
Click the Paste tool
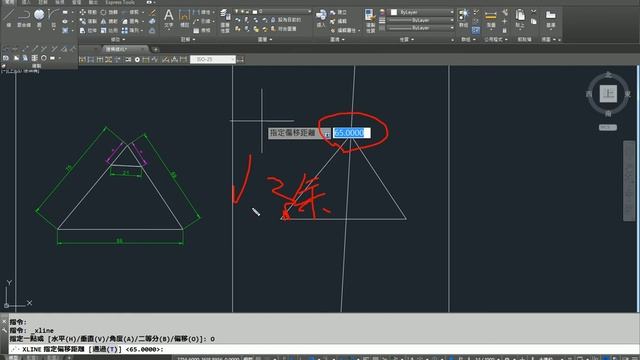click(520, 18)
